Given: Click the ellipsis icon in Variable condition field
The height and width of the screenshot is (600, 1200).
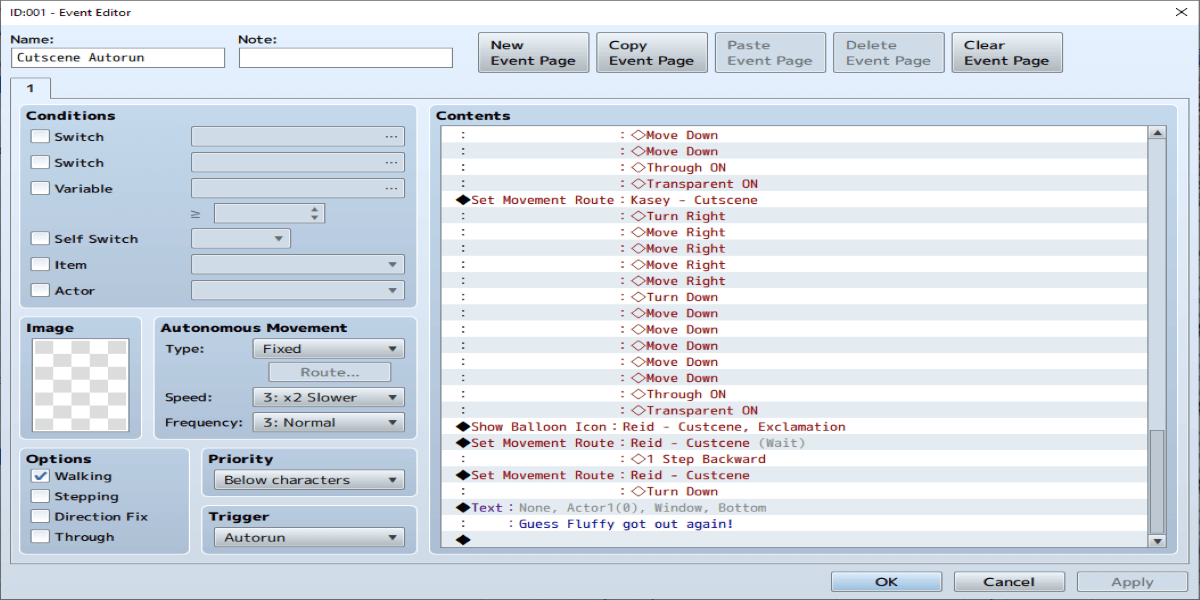Looking at the screenshot, I should tap(391, 189).
